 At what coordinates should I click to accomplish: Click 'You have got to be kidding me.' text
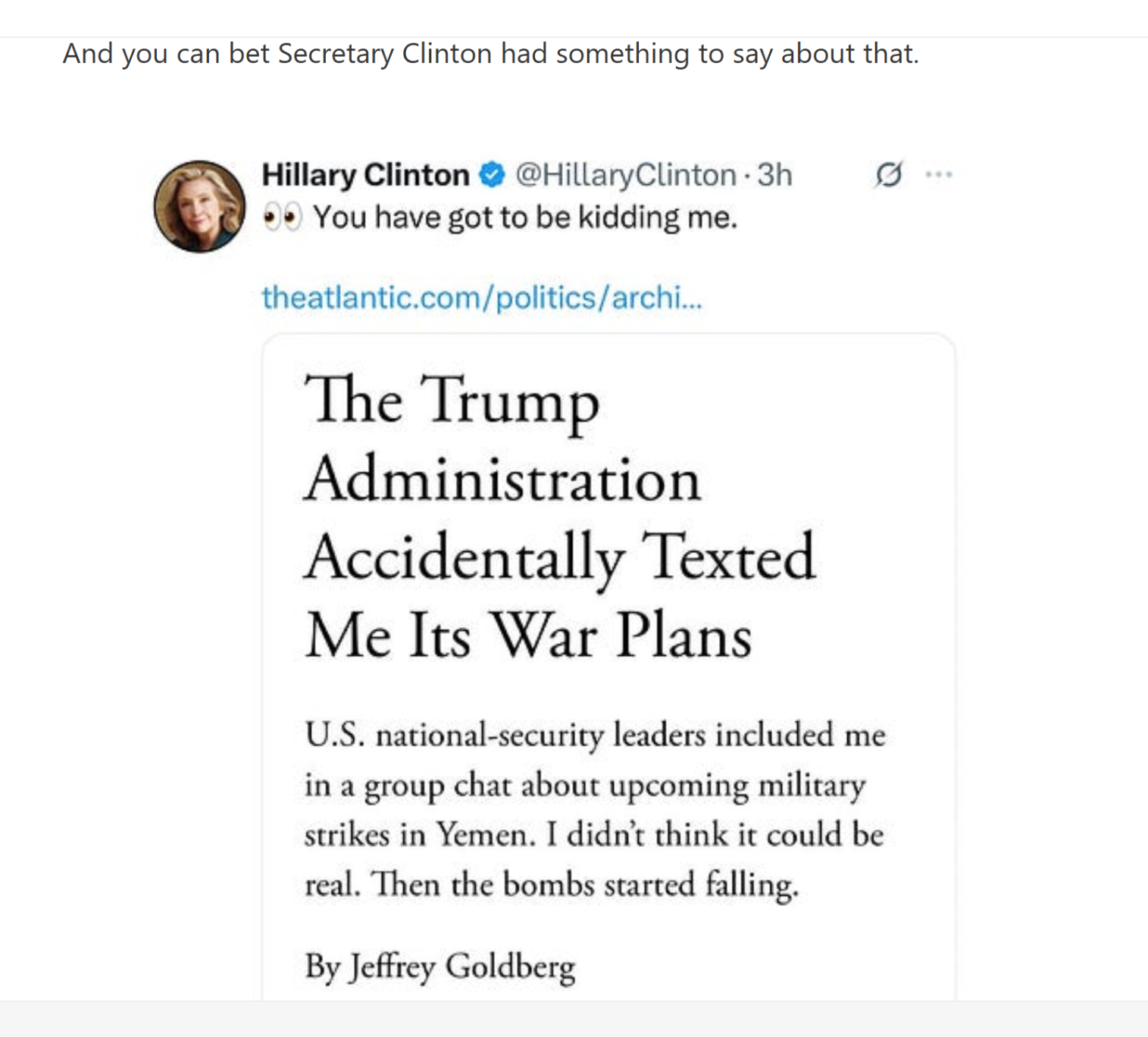[x=525, y=218]
